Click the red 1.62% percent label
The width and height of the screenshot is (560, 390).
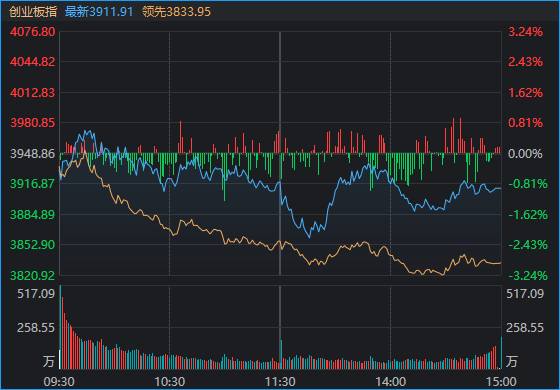[525, 92]
